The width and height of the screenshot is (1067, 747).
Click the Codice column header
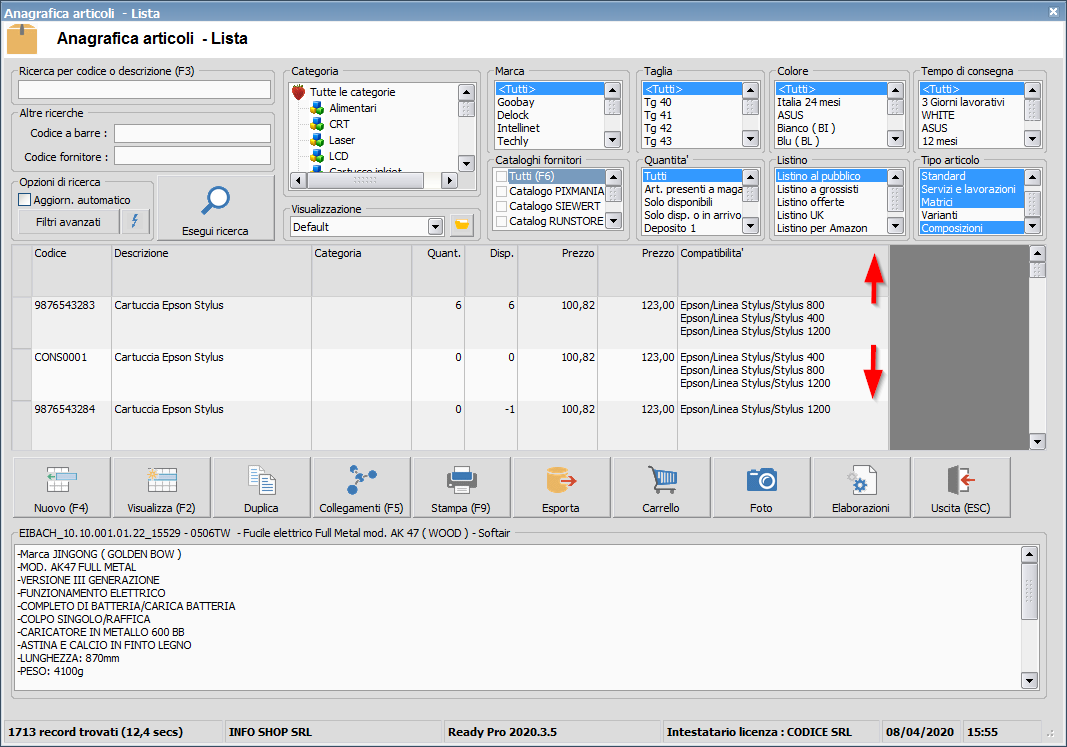click(71, 270)
